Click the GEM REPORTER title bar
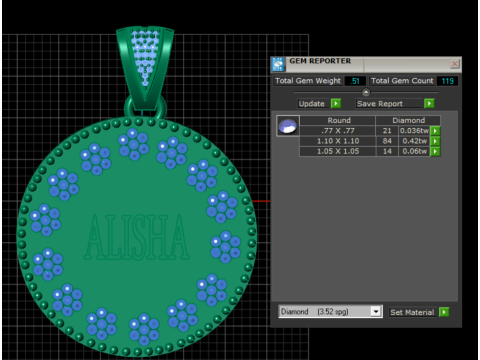 367,64
